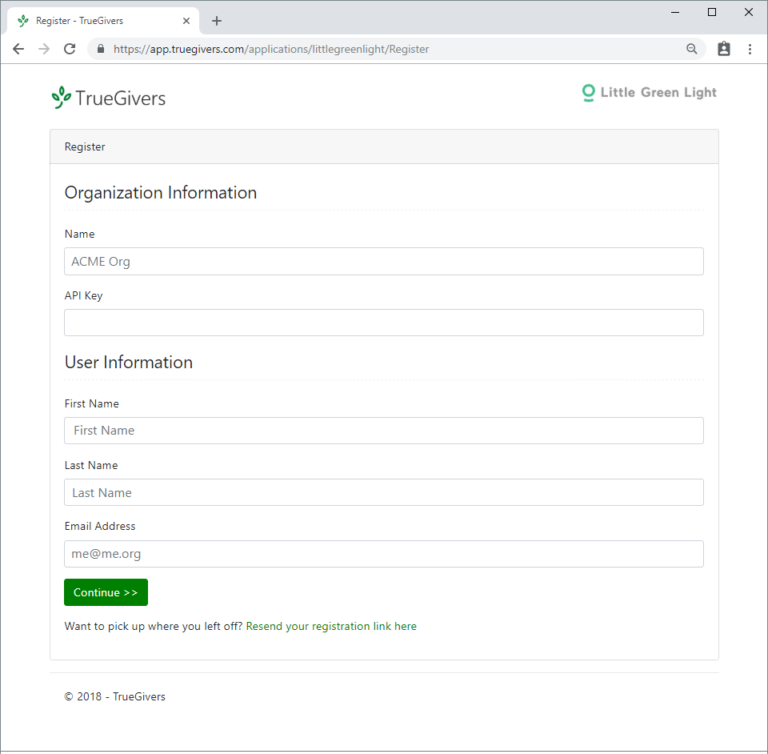The width and height of the screenshot is (768, 754).
Task: Click the zoom magnifier icon in address bar
Action: 692,49
